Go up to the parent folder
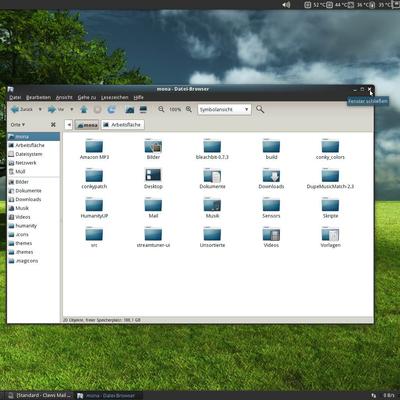This screenshot has height=400, width=400. pos(84,109)
